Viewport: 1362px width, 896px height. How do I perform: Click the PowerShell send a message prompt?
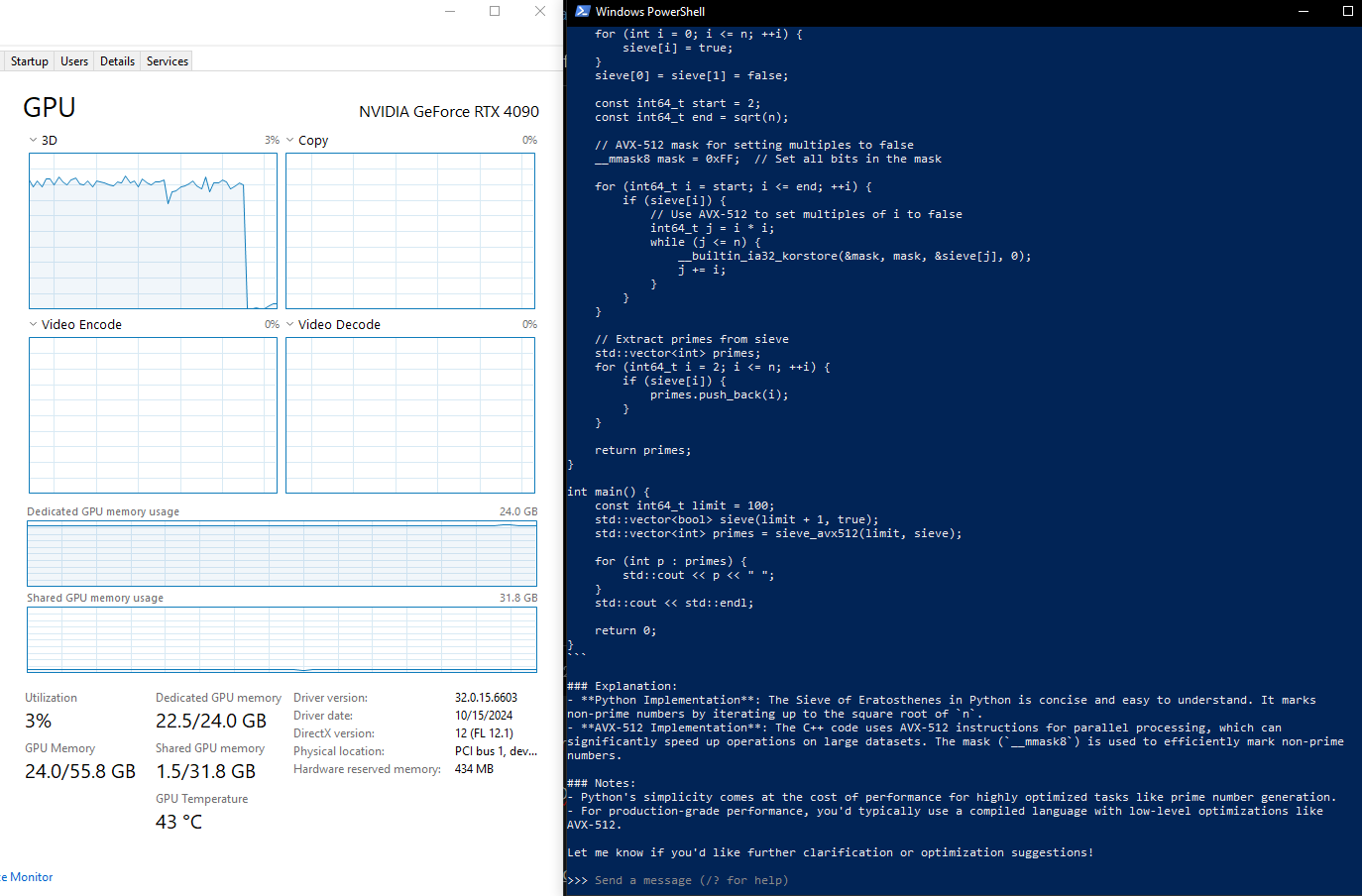click(691, 880)
